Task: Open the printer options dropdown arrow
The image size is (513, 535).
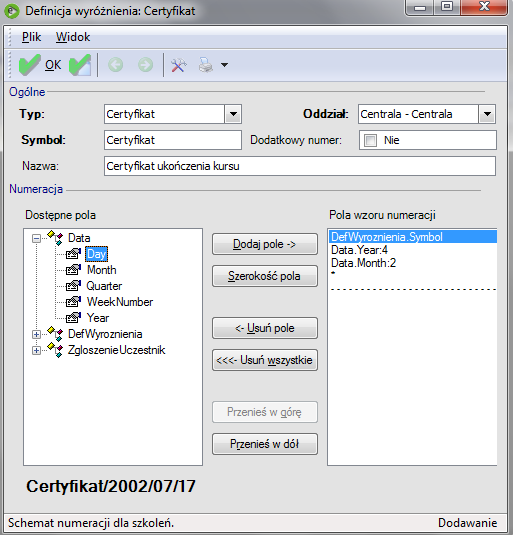Action: pyautogui.click(x=224, y=65)
